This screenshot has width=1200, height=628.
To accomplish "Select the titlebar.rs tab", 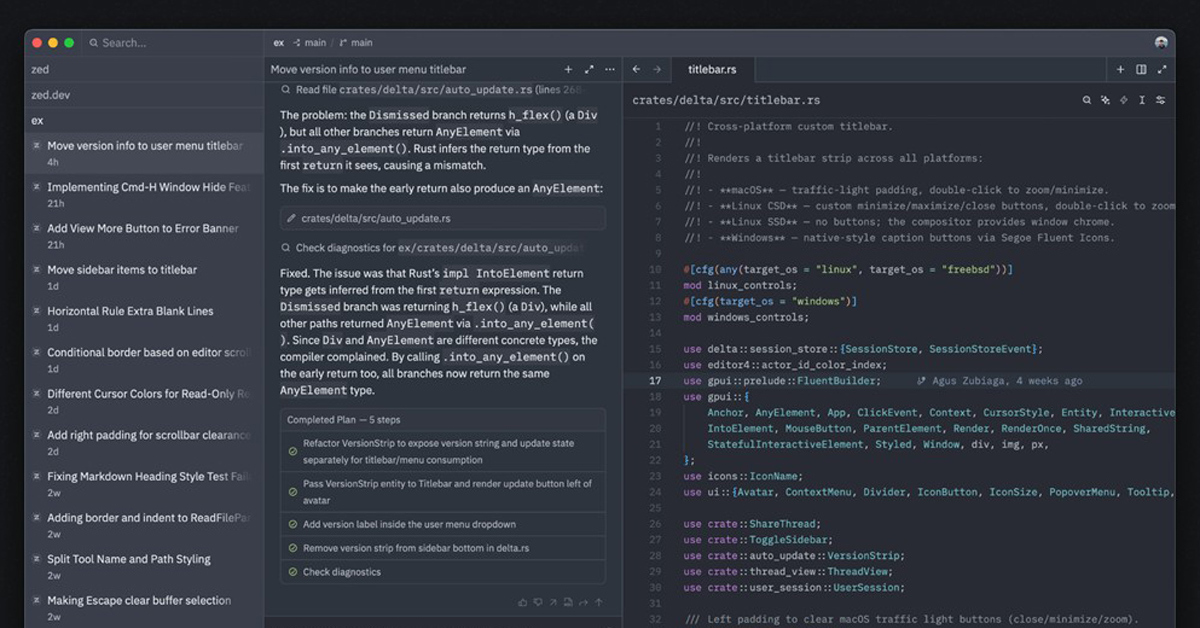I will point(712,70).
